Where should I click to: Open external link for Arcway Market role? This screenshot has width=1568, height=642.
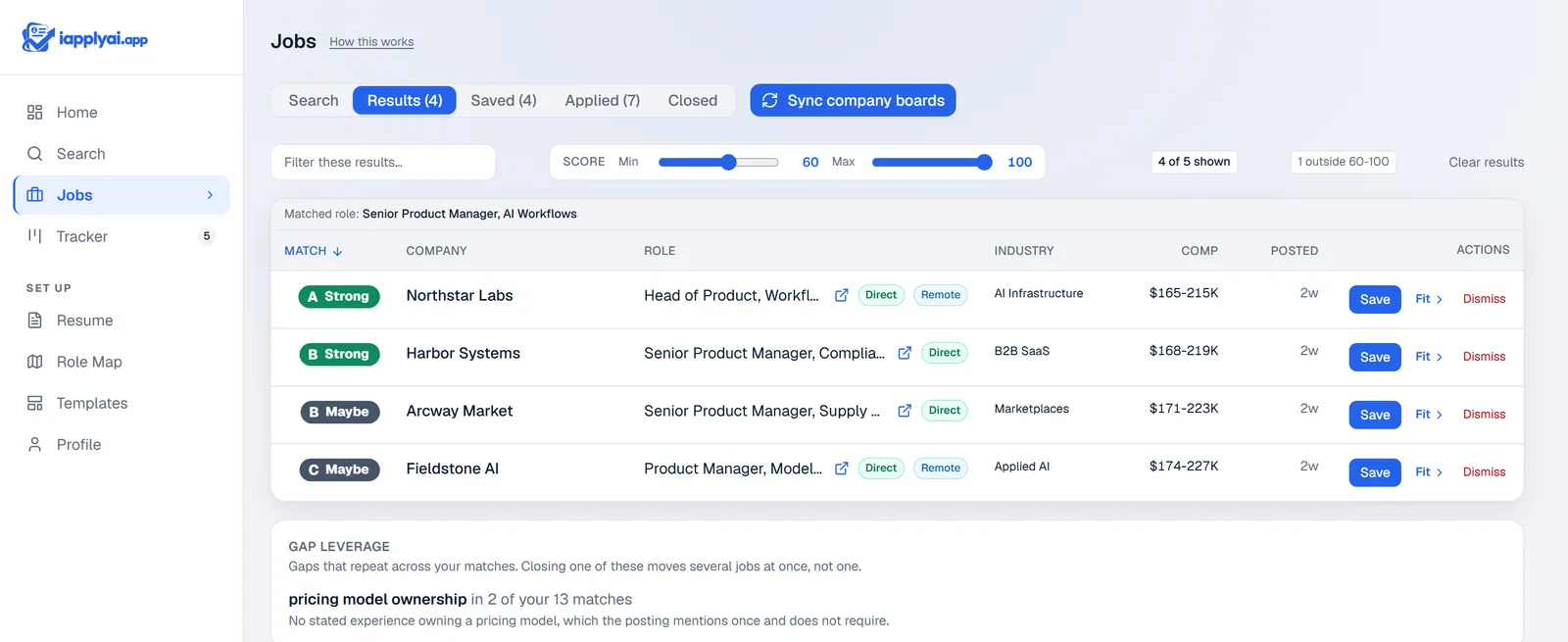click(905, 411)
